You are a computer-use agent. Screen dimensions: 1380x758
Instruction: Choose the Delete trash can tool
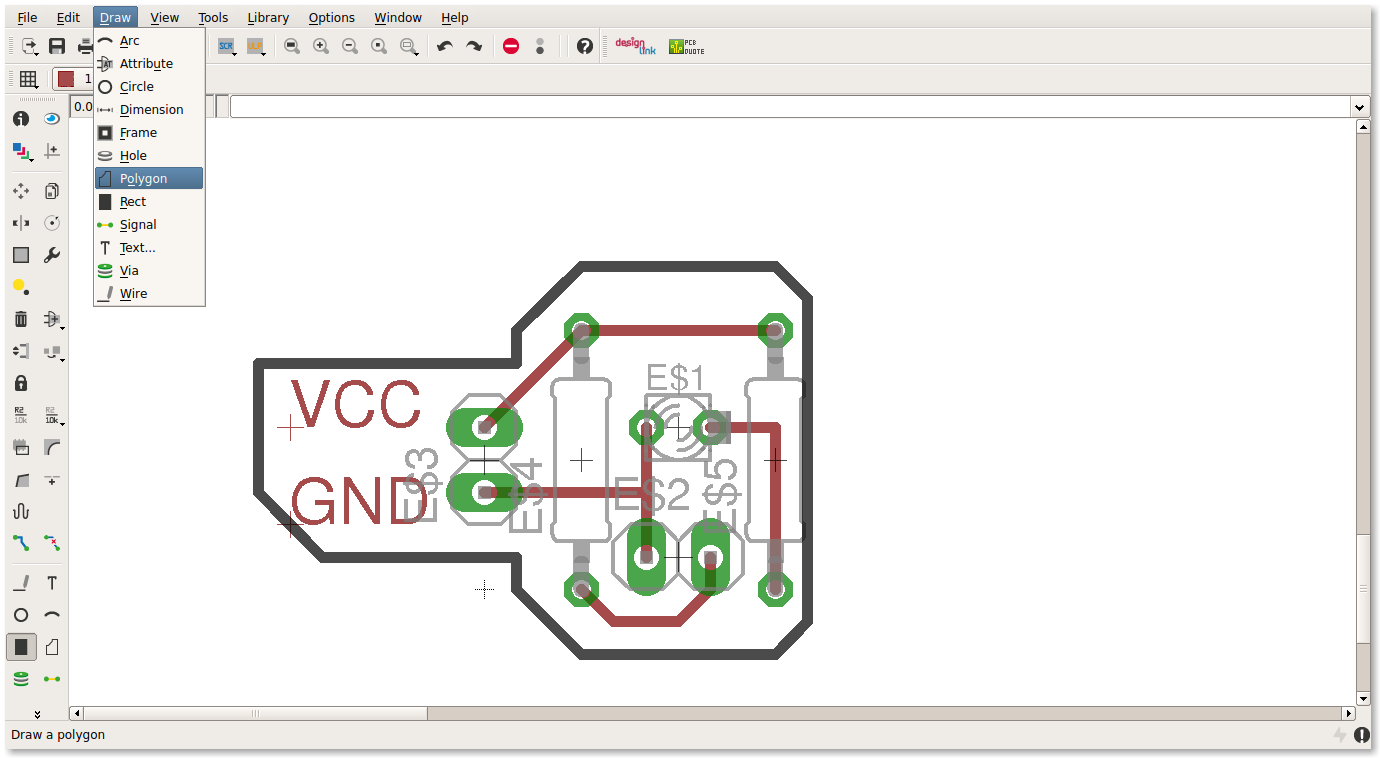(x=21, y=319)
